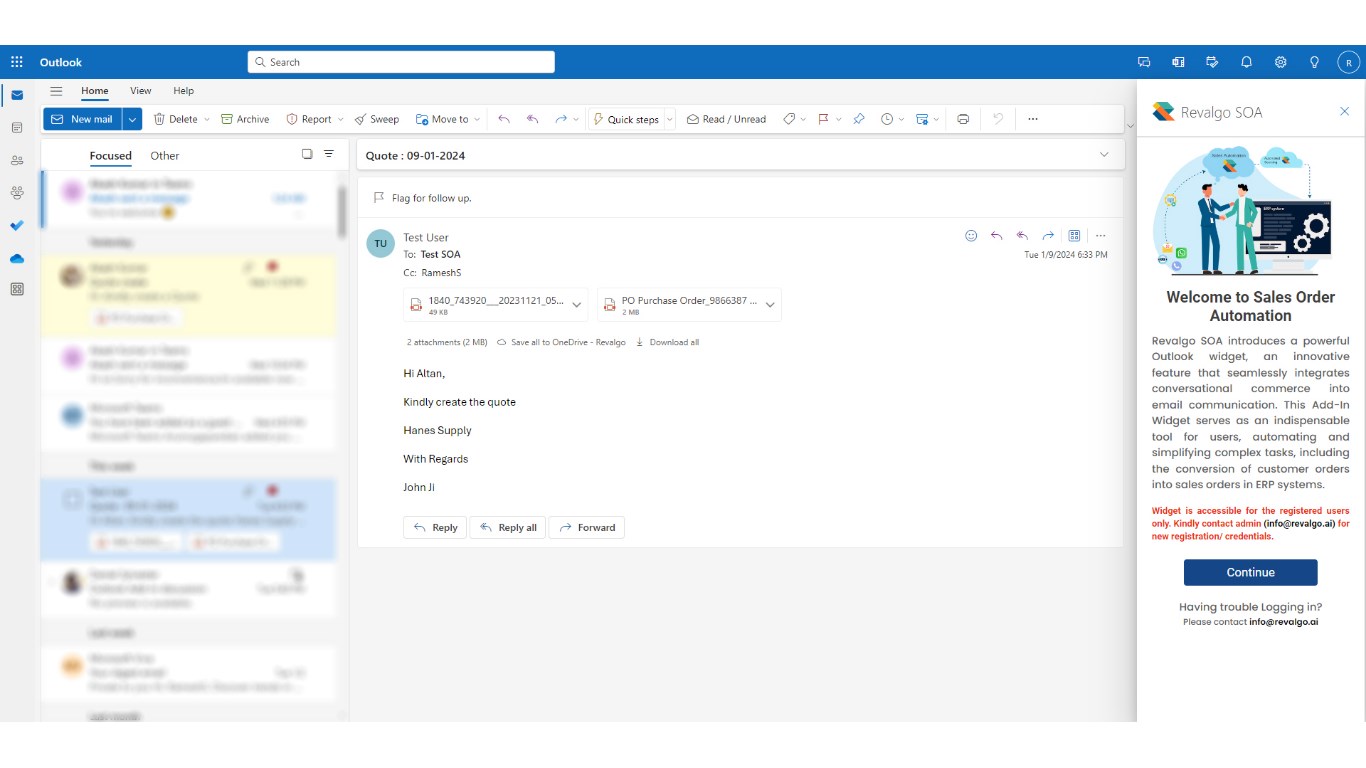
Task: Open Tips lightbulb icon
Action: click(1314, 62)
